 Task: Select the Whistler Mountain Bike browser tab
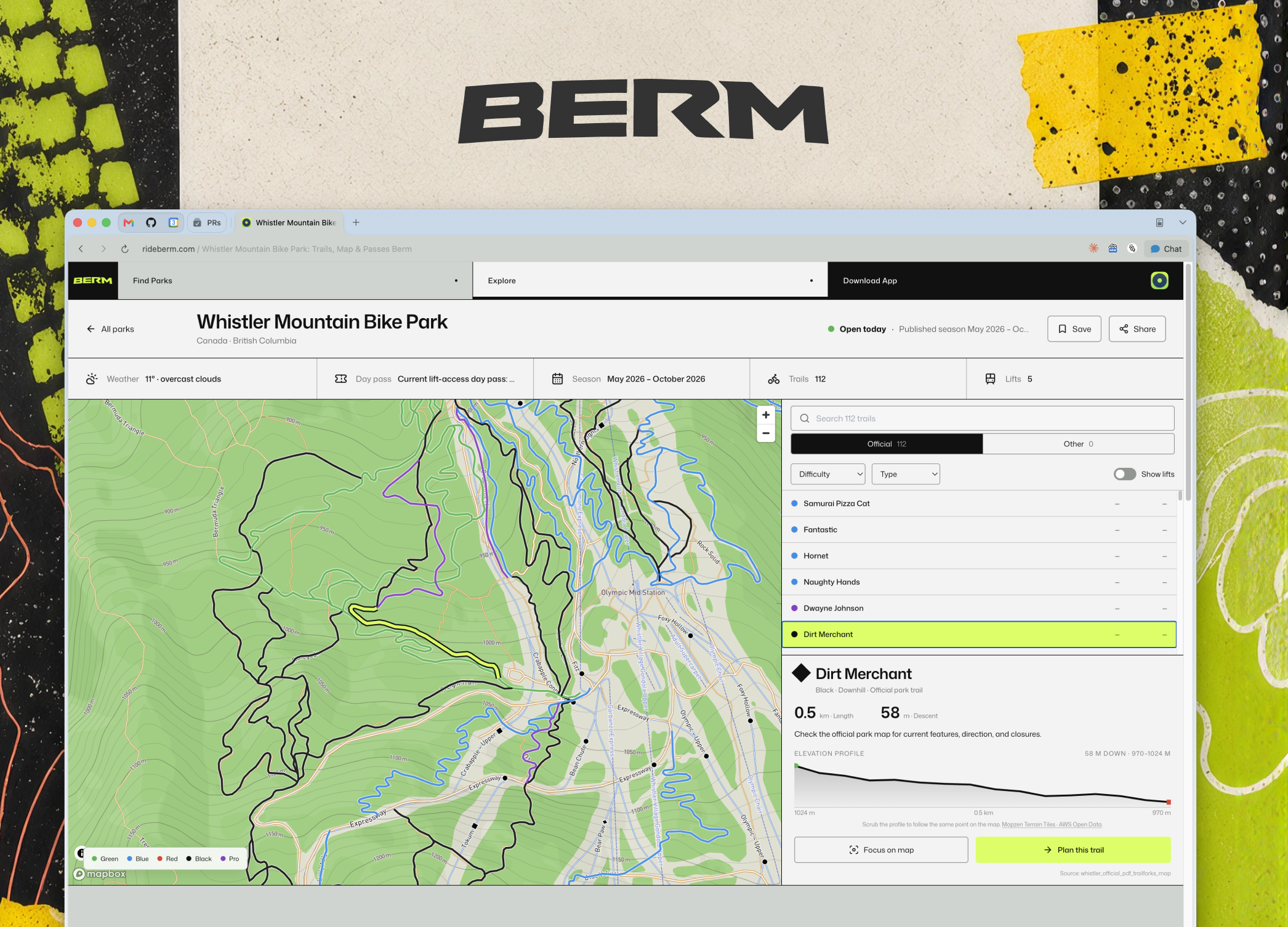pyautogui.click(x=289, y=223)
